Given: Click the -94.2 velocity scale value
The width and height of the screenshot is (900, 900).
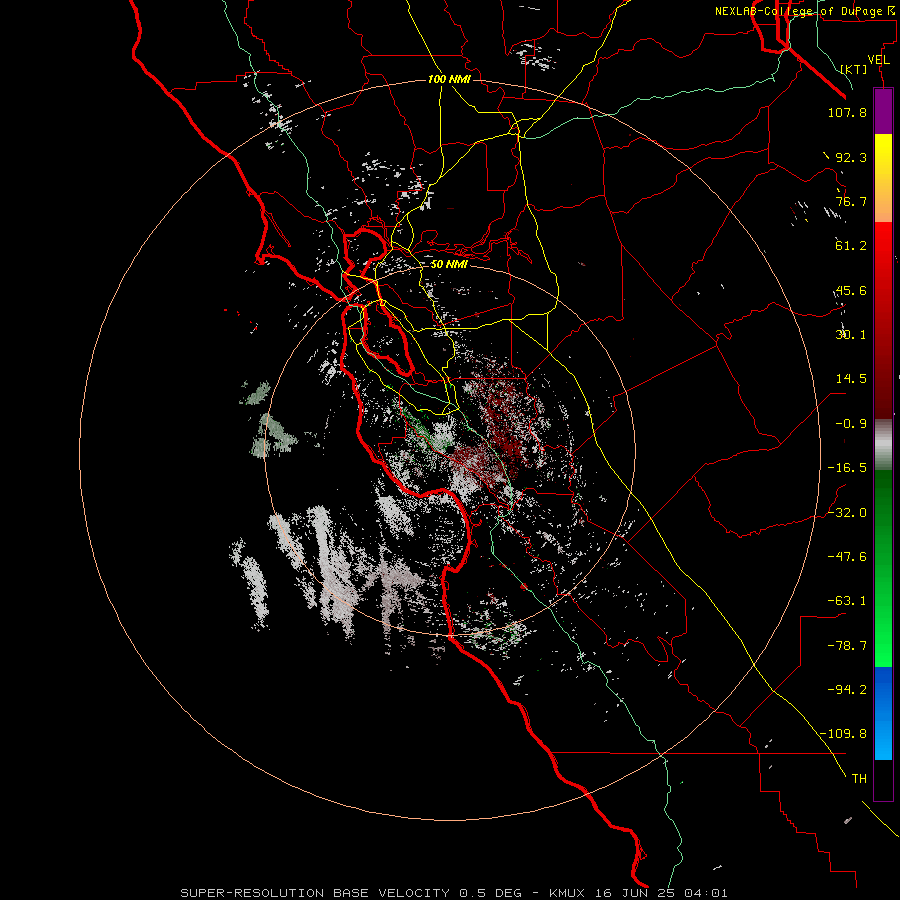Looking at the screenshot, I should (x=847, y=690).
